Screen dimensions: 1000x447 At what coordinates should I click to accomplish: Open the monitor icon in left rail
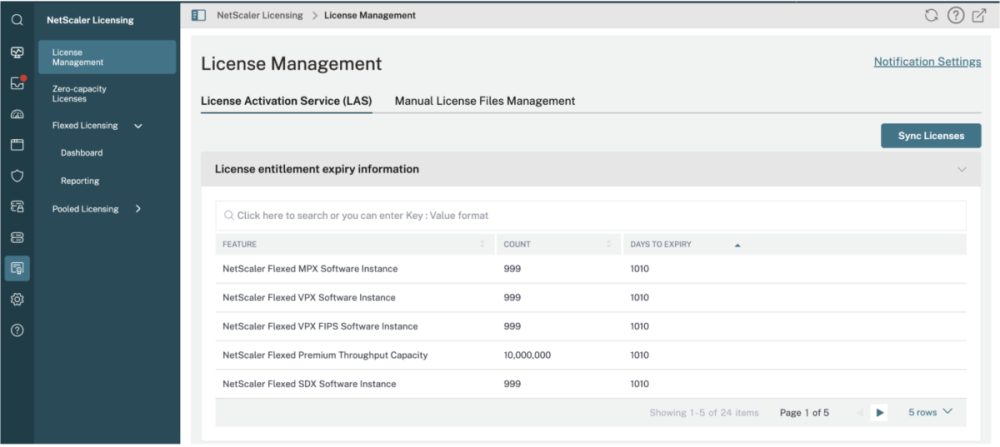click(x=17, y=52)
